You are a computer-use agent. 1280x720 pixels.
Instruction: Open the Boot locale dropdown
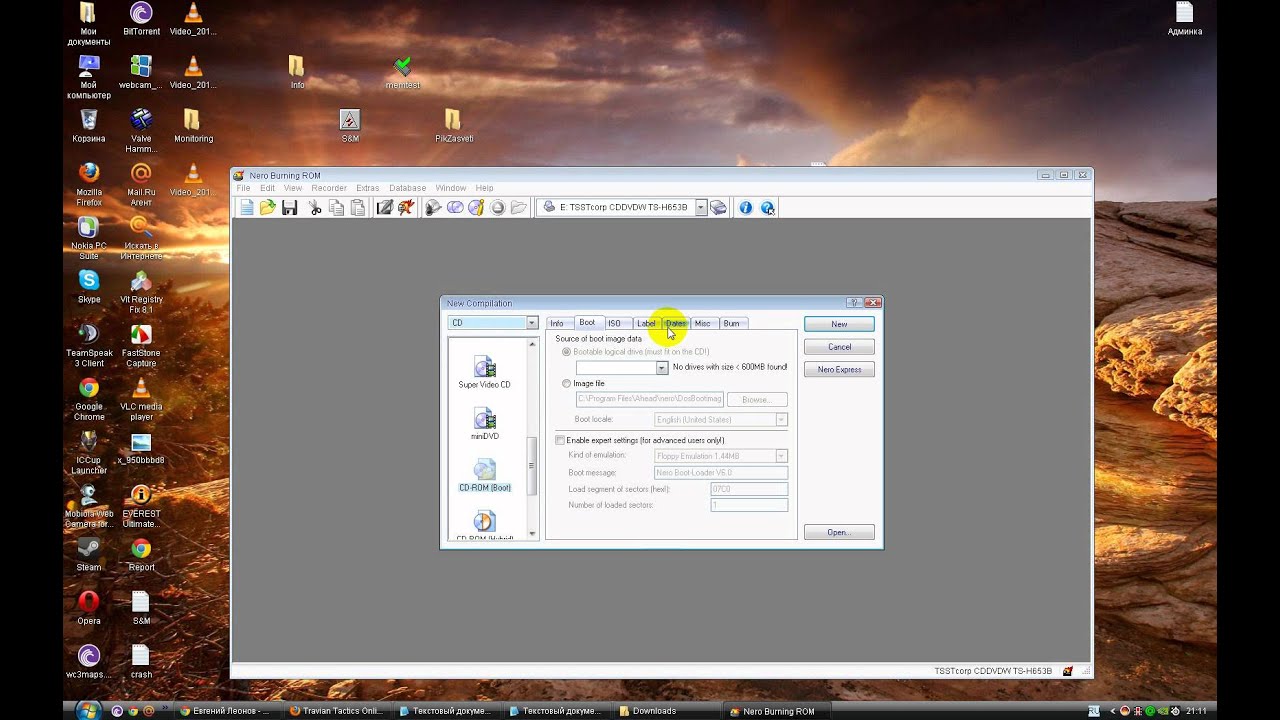(781, 420)
